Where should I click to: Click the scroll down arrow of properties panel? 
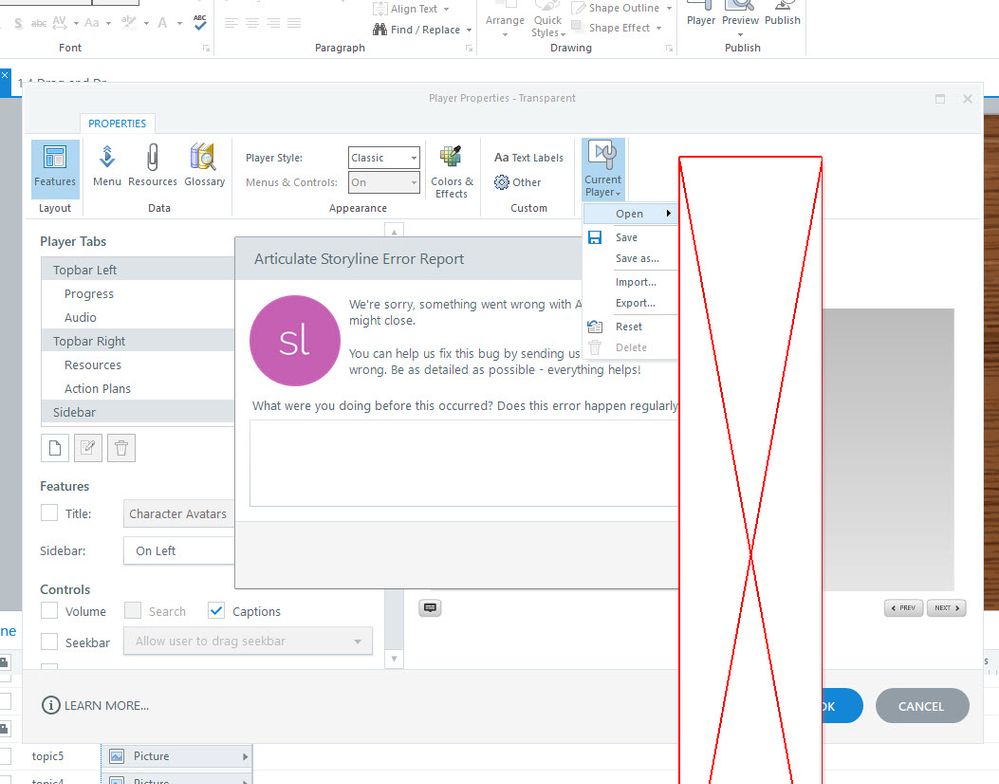click(x=394, y=659)
